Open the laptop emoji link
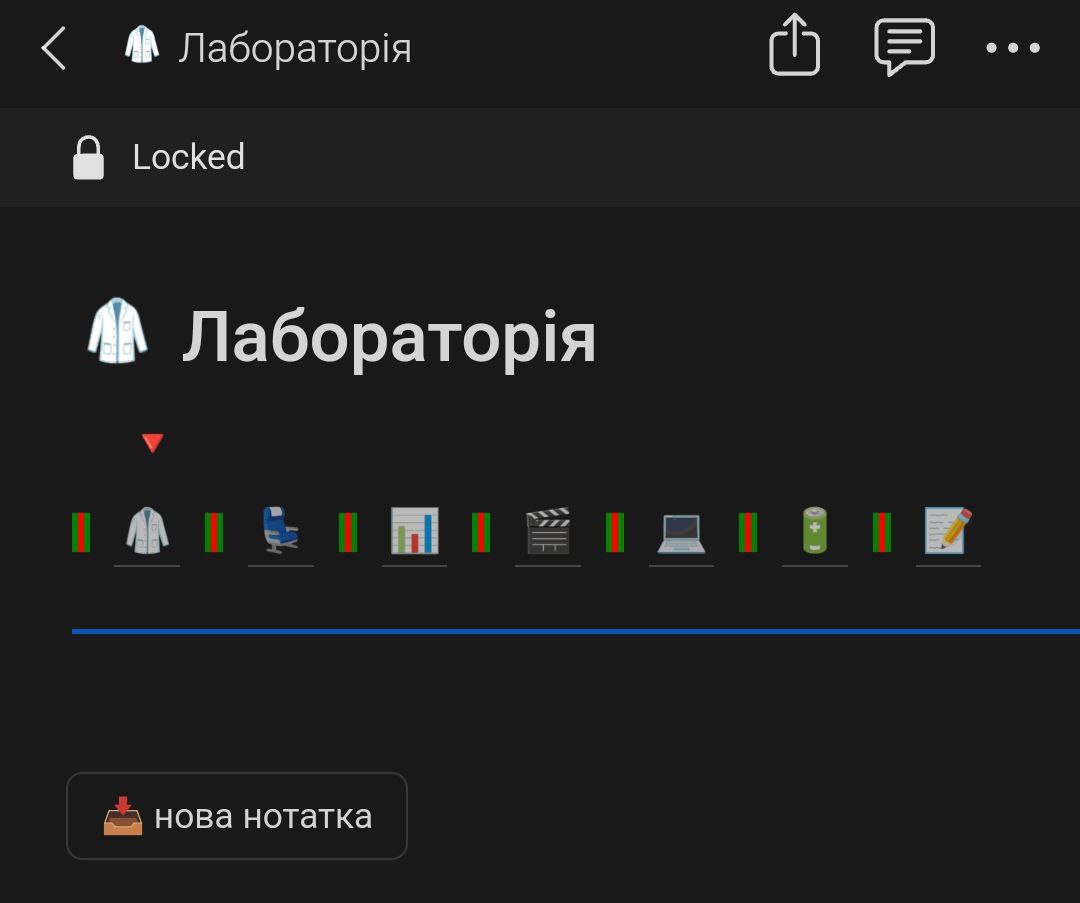This screenshot has height=903, width=1080. (681, 534)
